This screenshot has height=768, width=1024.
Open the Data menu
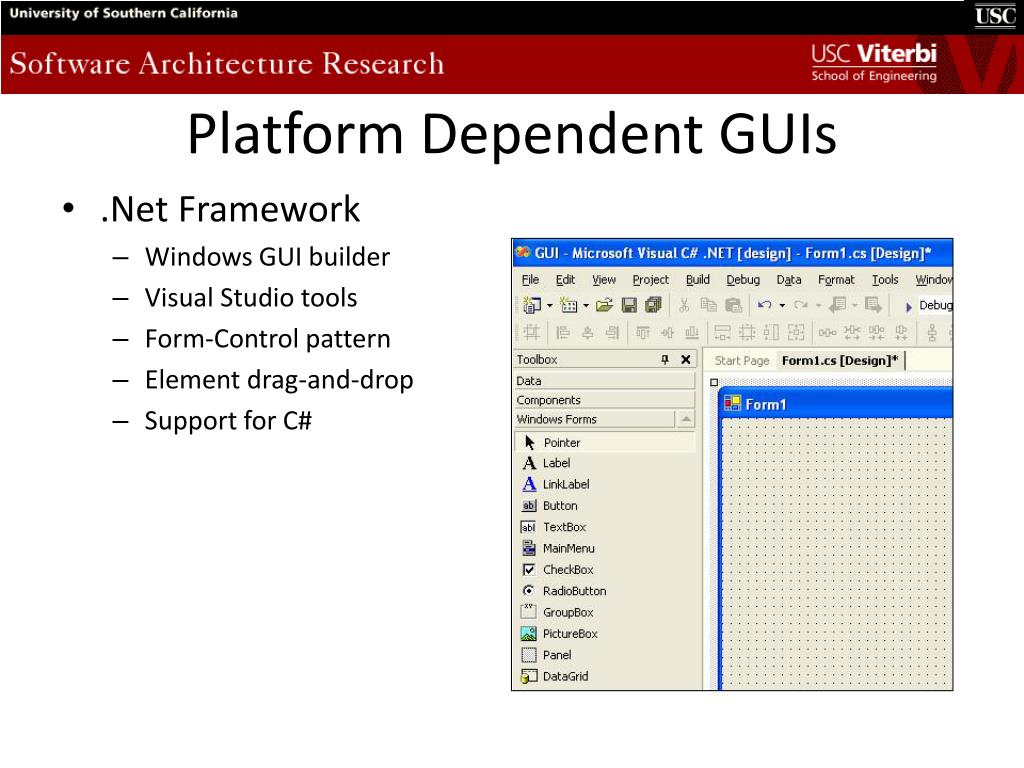(x=789, y=280)
